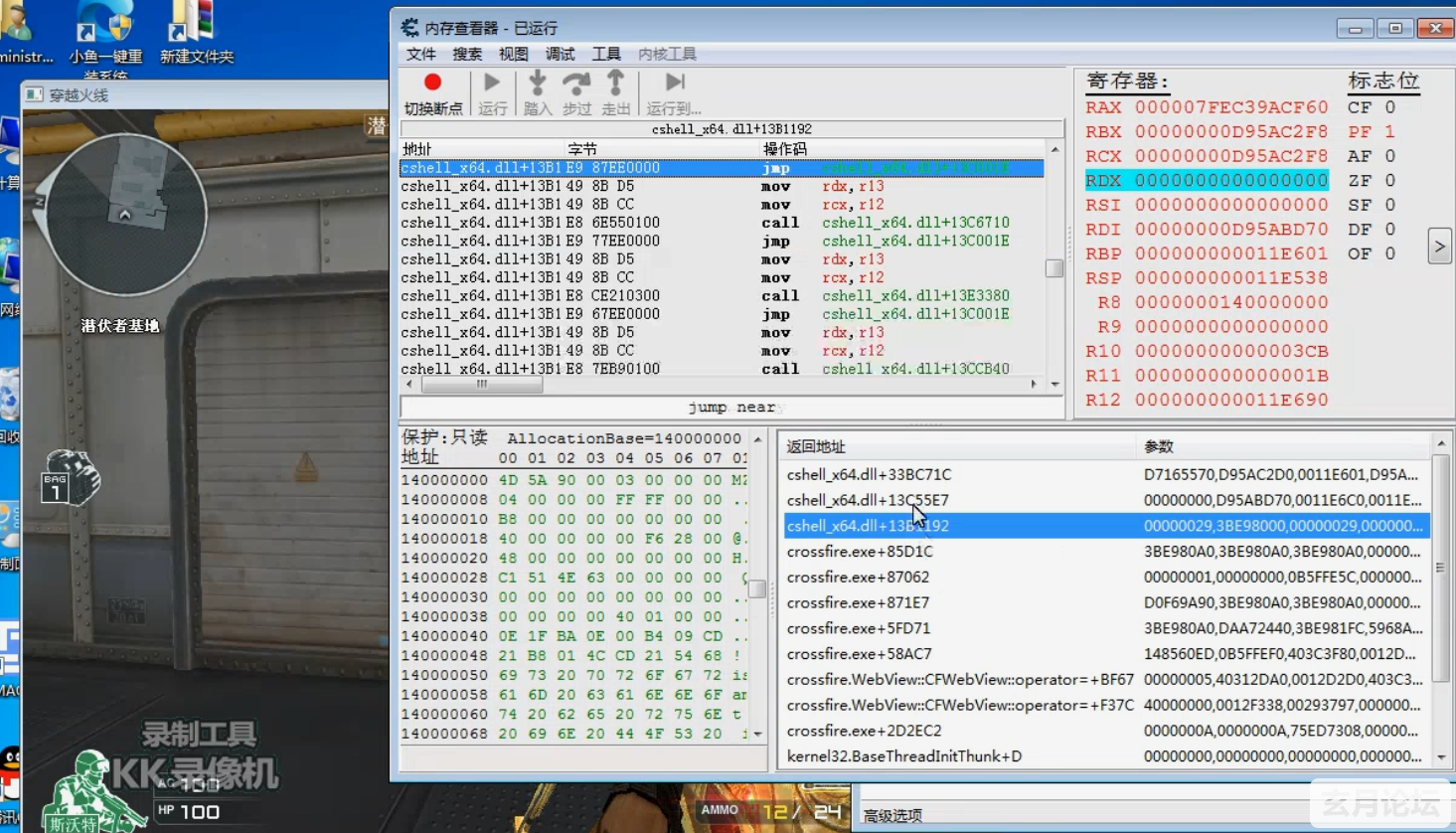Select the R12 register value
Viewport: 1456px width, 833px height.
tap(1231, 400)
